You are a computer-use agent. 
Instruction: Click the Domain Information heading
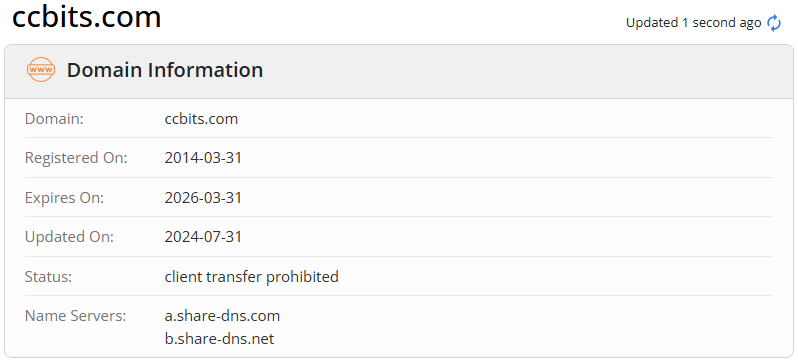tap(165, 70)
